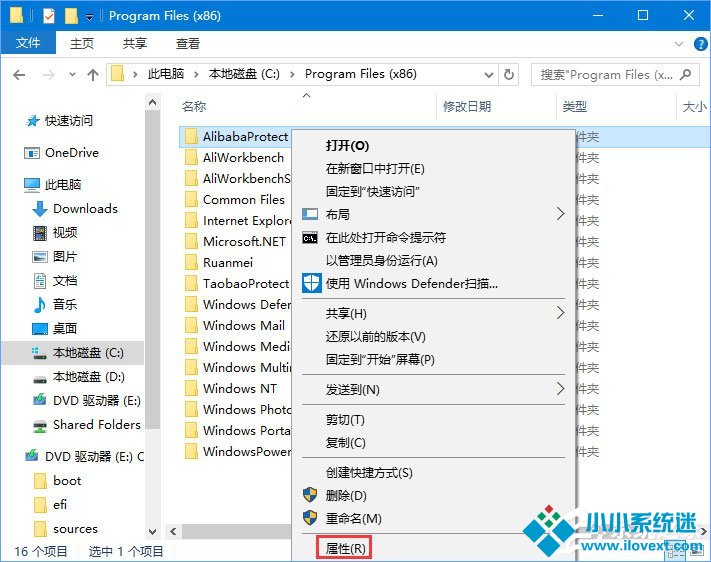
Task: Scan with 使用 Windows Defender扫描
Action: pos(411,283)
